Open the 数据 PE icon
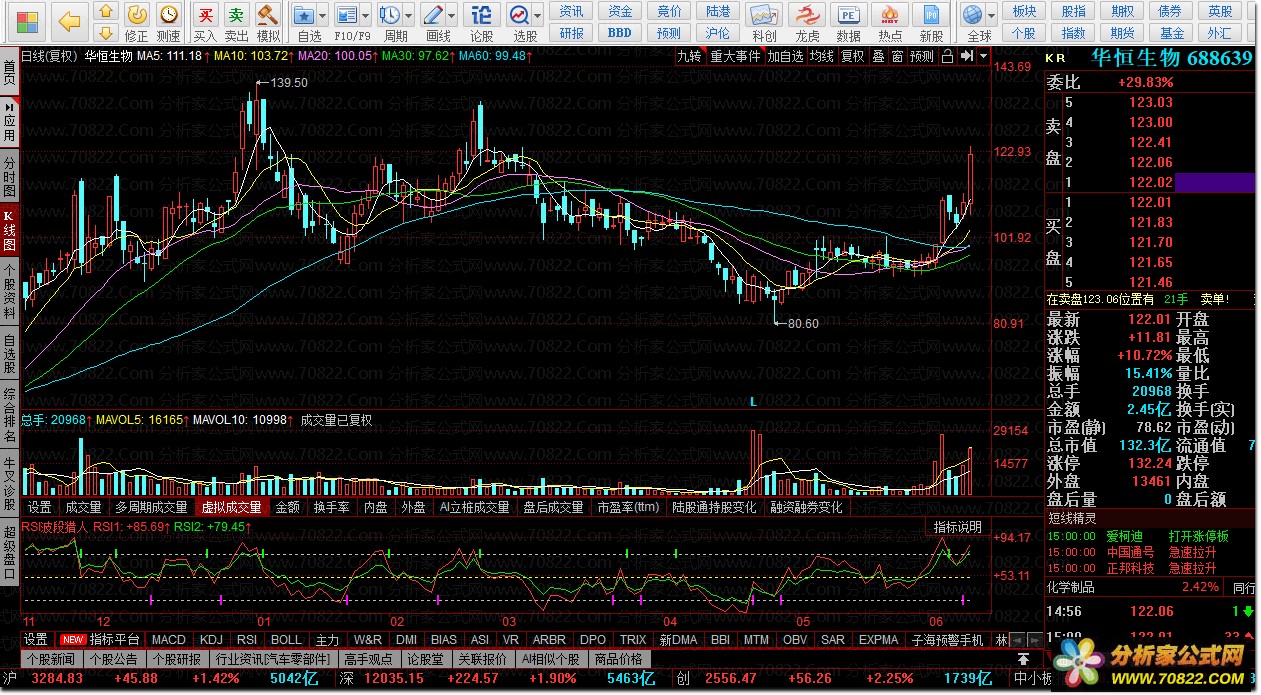The width and height of the screenshot is (1261, 695). tap(848, 22)
